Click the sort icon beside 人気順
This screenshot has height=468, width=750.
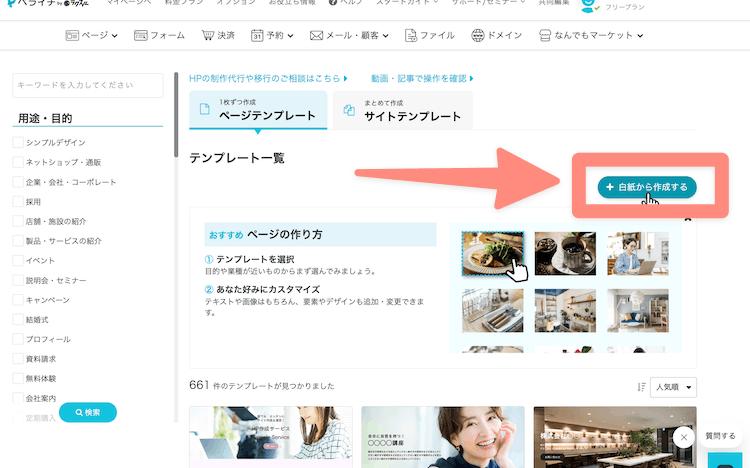click(641, 387)
